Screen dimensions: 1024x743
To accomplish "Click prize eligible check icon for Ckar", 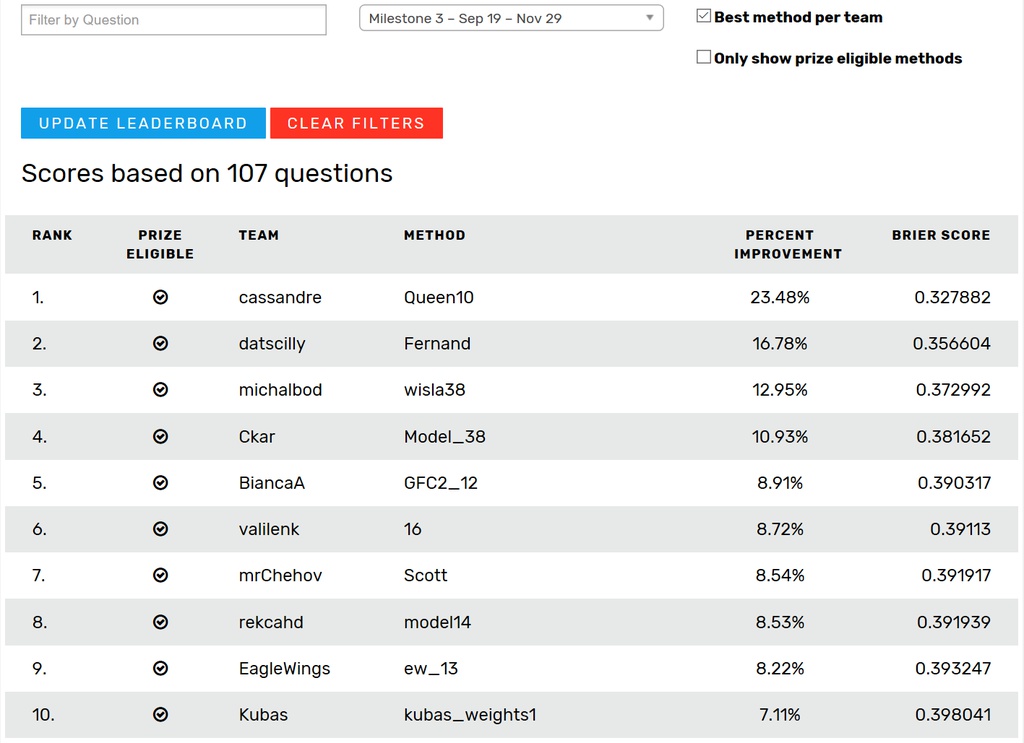I will 160,436.
